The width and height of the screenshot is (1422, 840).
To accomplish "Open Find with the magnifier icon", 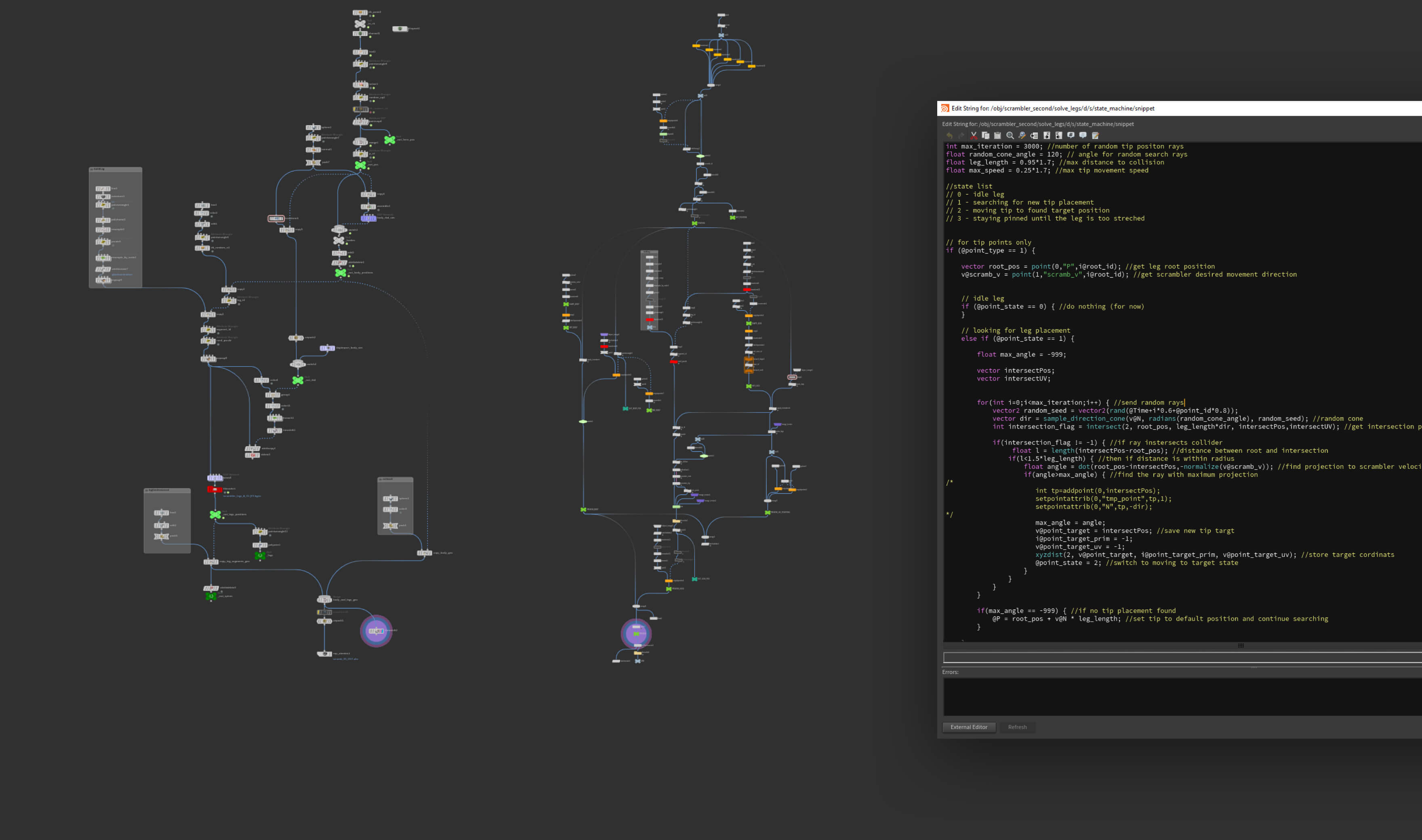I will click(x=1010, y=136).
